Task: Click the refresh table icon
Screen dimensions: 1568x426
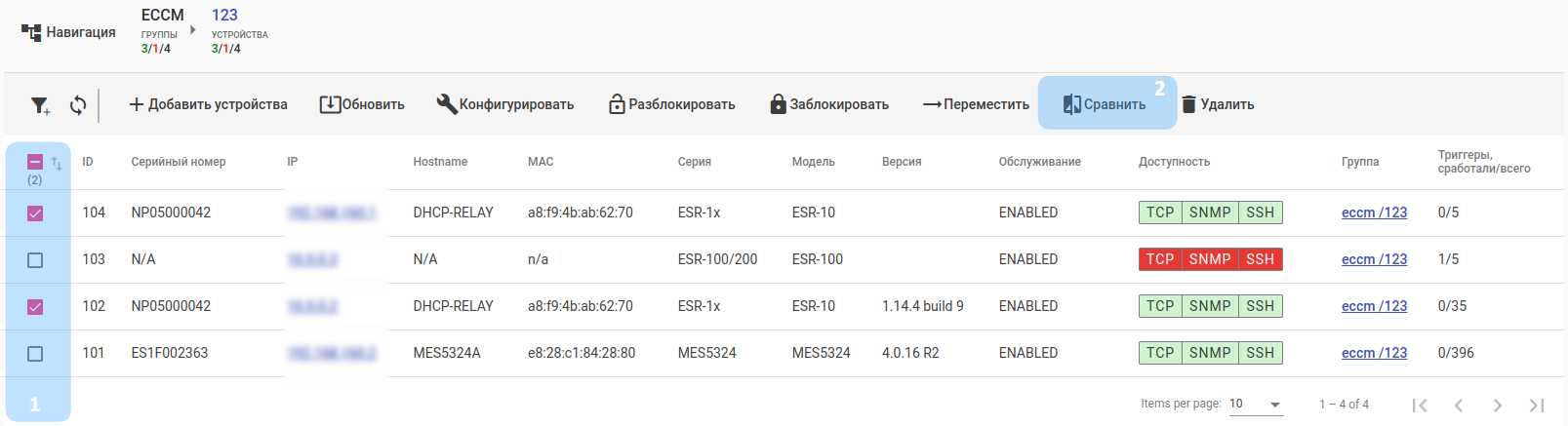Action: [78, 104]
